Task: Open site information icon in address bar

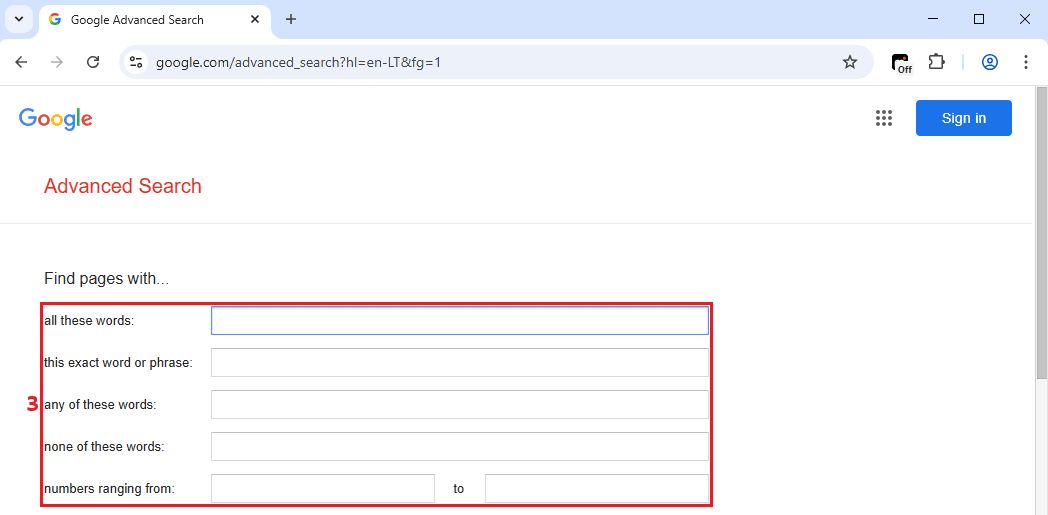Action: click(137, 62)
